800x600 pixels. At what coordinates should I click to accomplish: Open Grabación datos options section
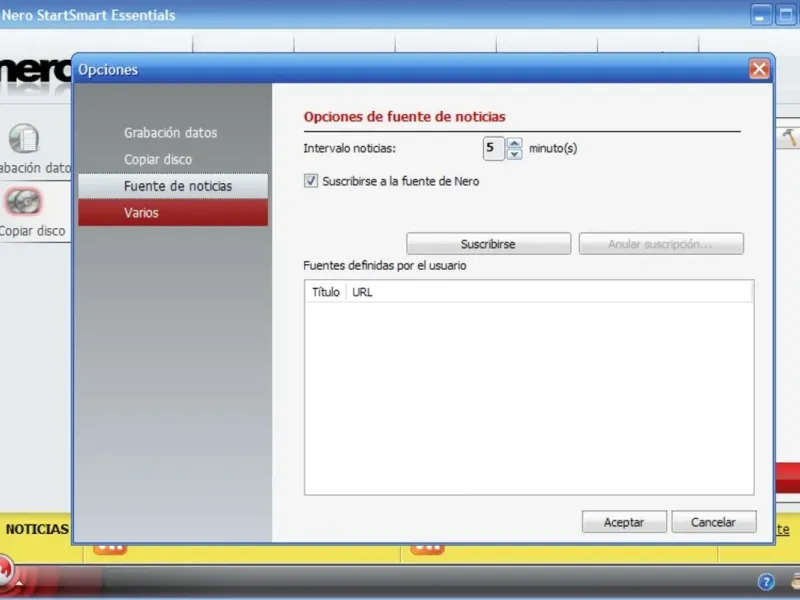coord(170,133)
